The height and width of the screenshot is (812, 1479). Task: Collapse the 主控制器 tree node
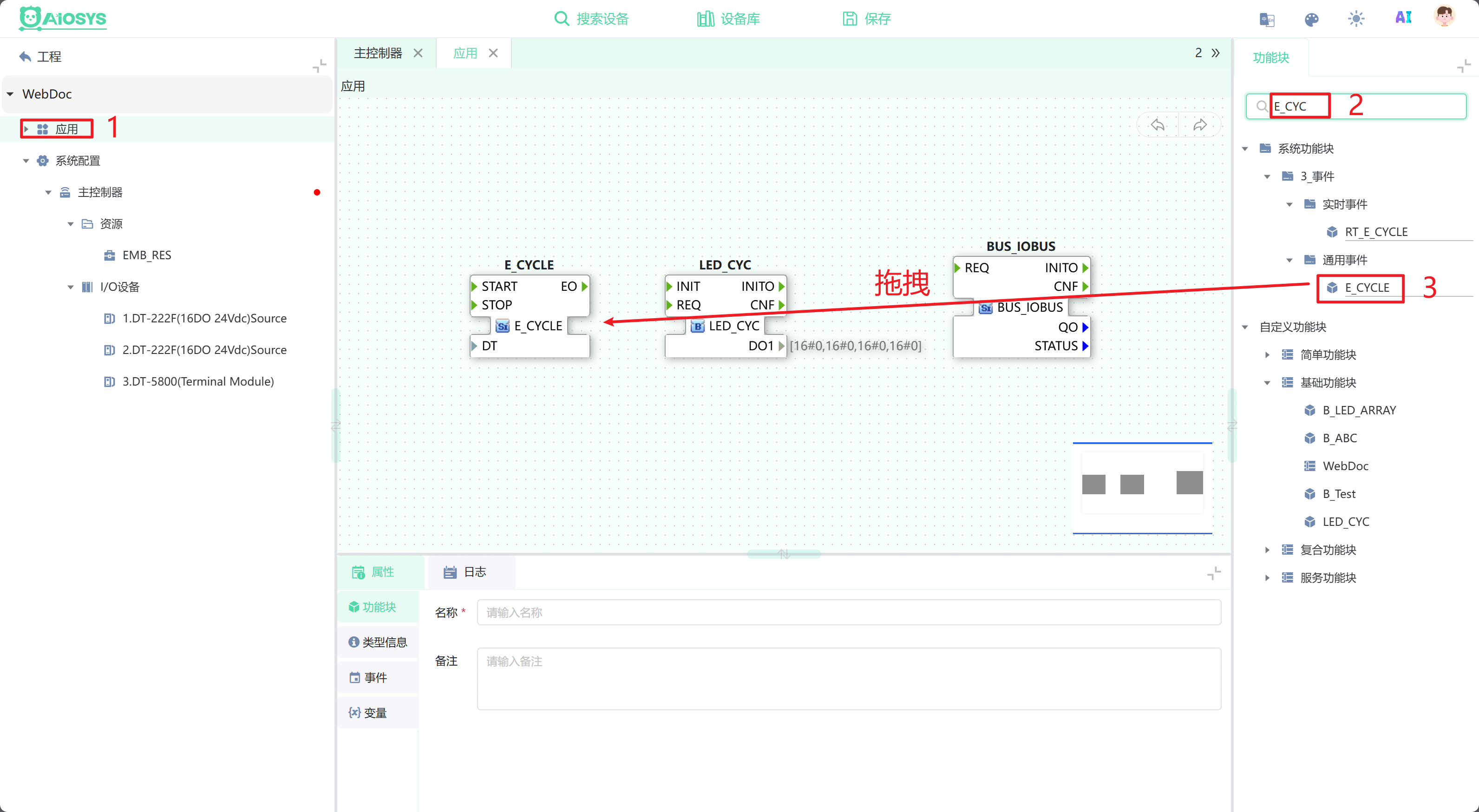tap(48, 192)
